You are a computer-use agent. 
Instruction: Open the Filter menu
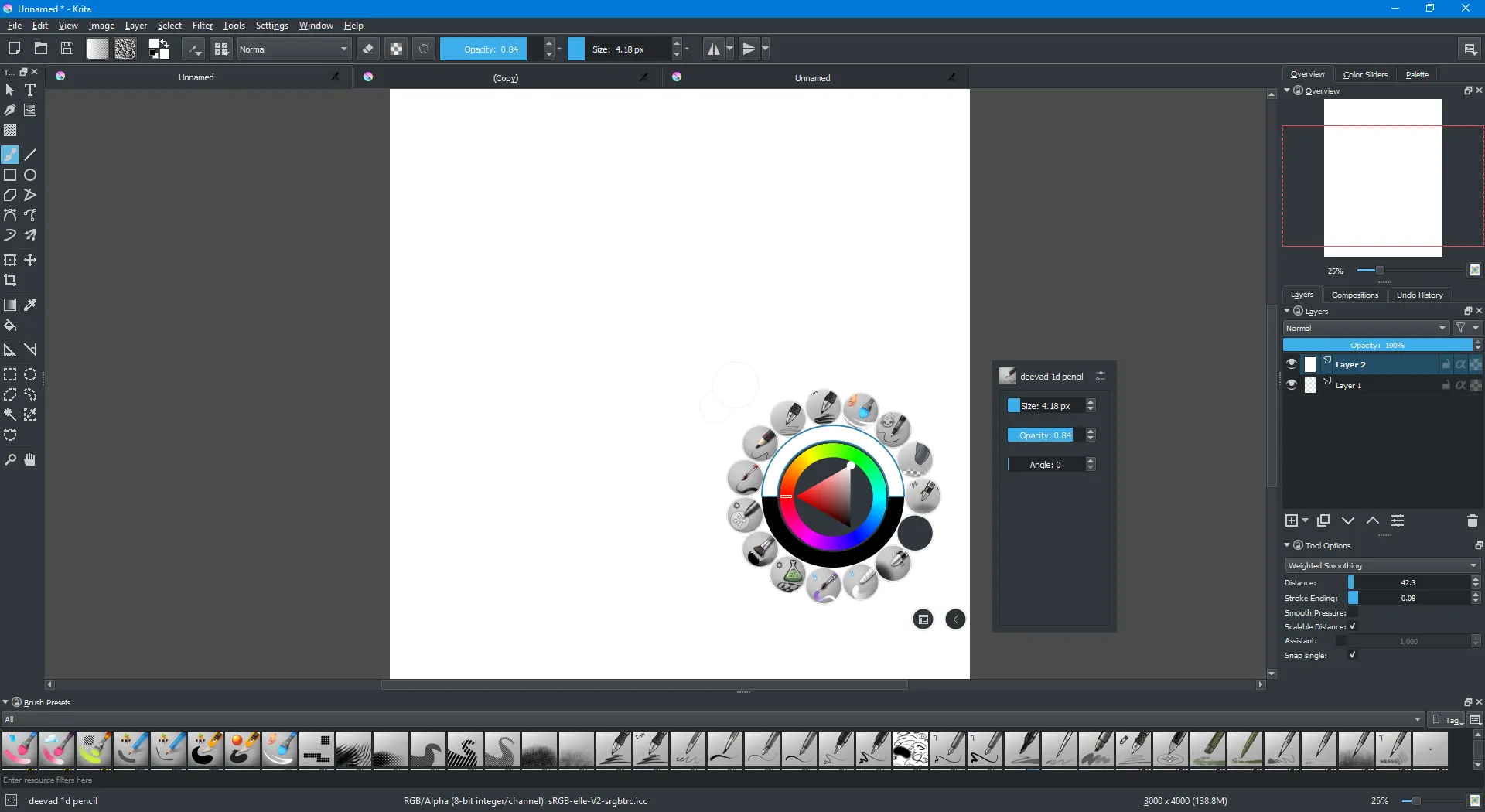[202, 26]
